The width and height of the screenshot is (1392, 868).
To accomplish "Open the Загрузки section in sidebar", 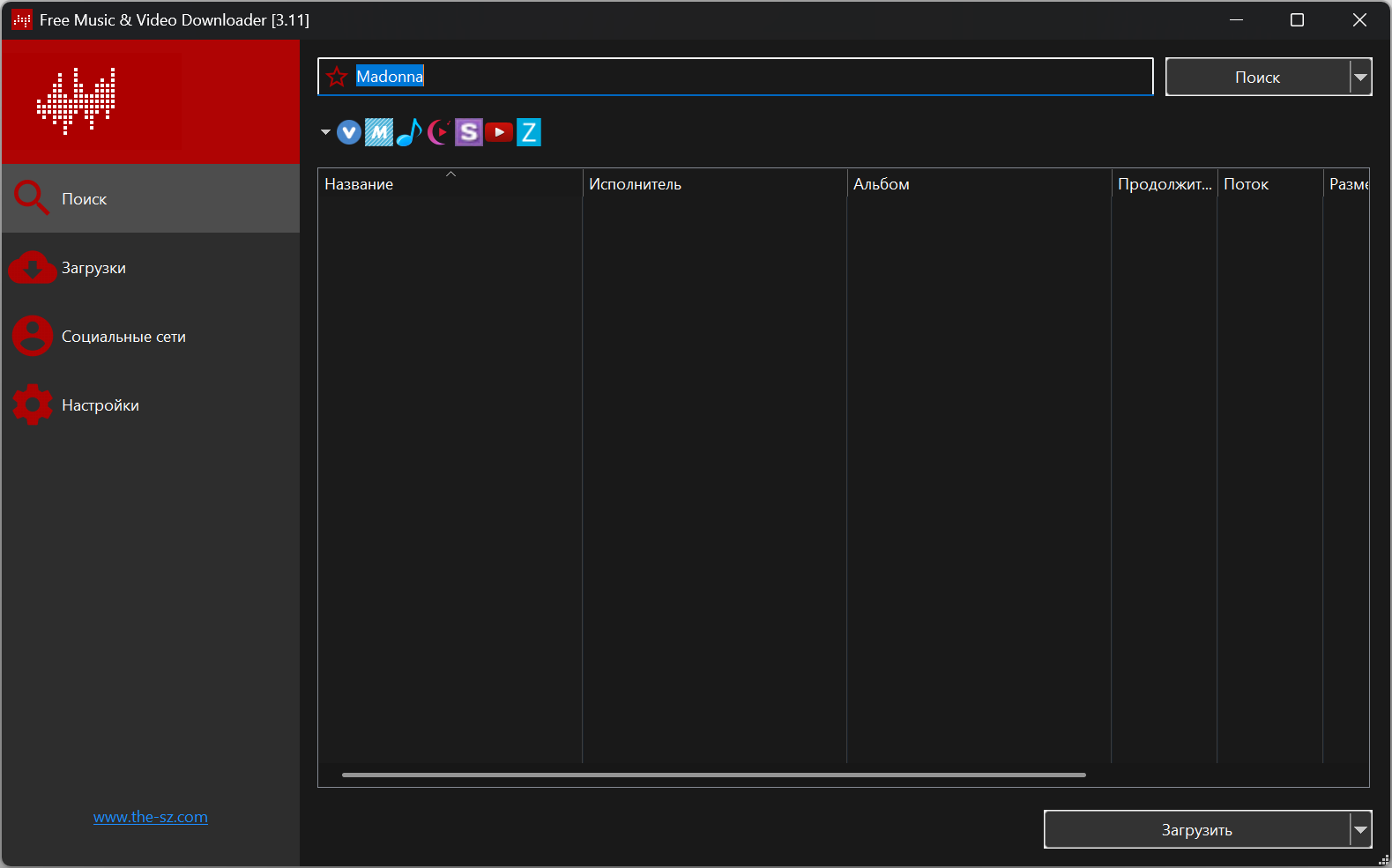I will coord(151,267).
